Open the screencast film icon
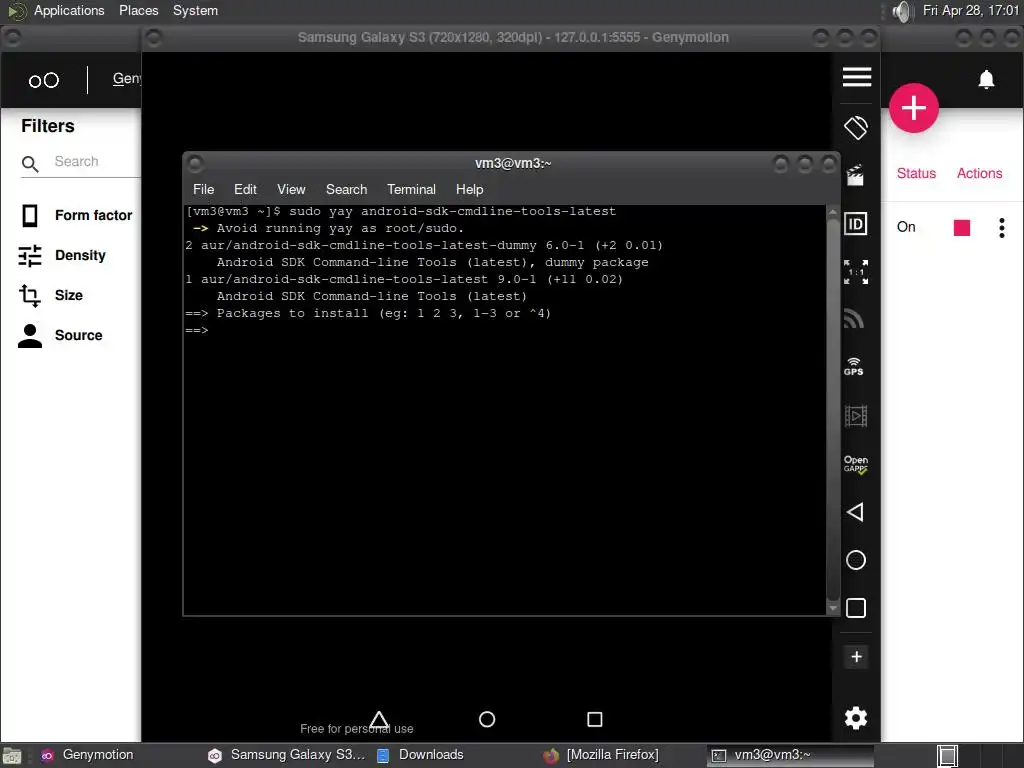This screenshot has height=768, width=1024. coord(856,416)
